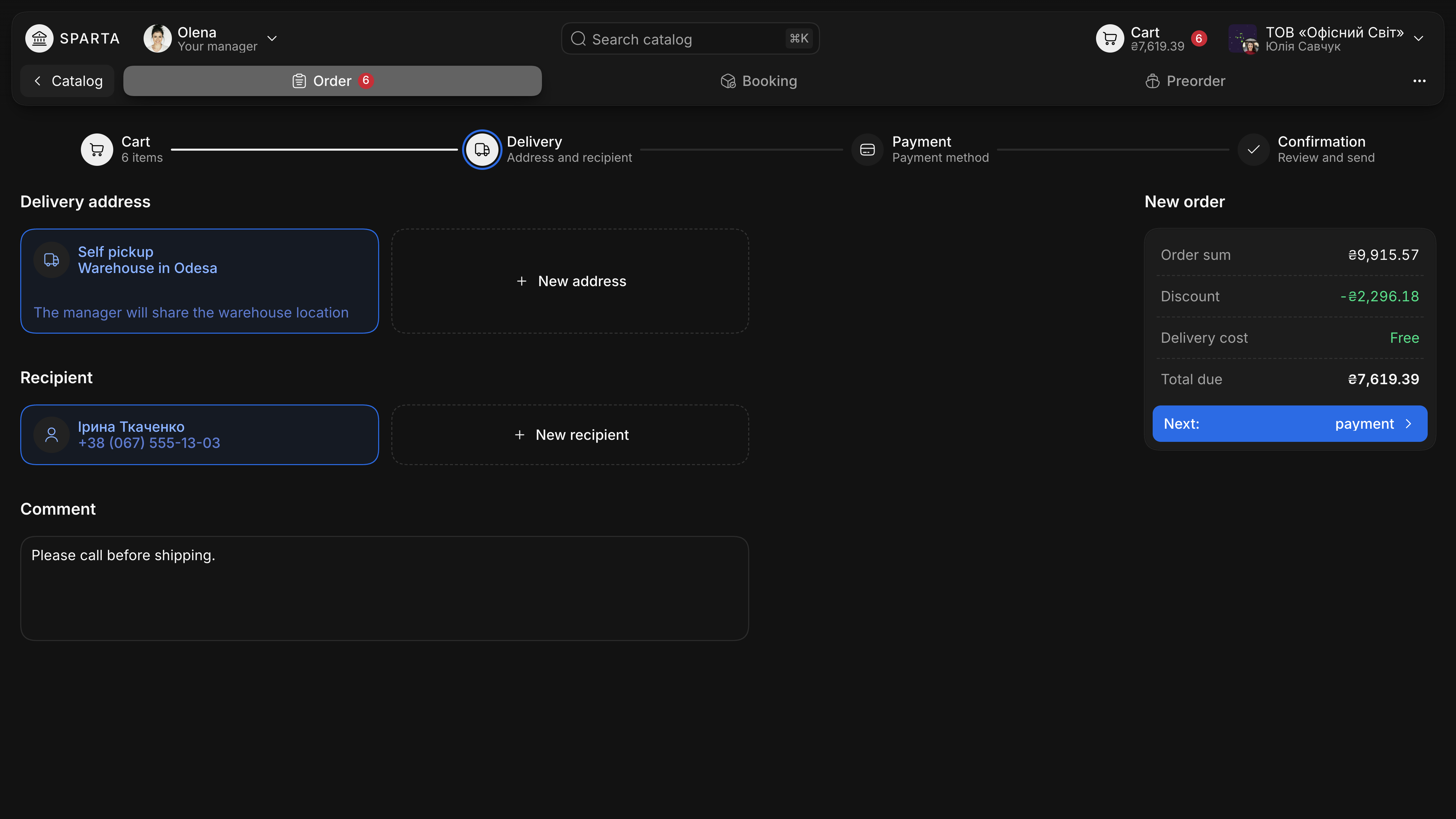The height and width of the screenshot is (819, 1456).
Task: Click the ⌘K shortcut badge
Action: [799, 38]
